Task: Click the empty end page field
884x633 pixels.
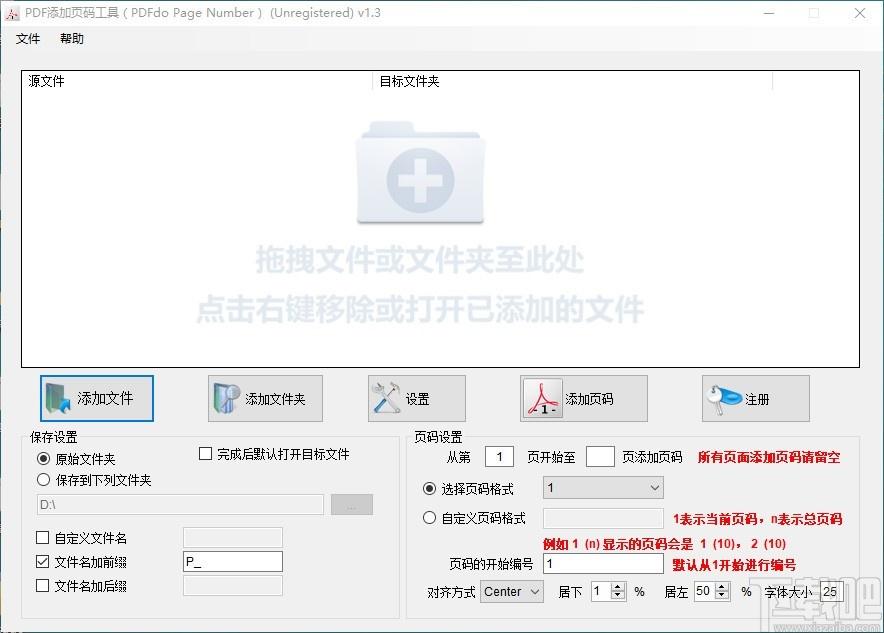Action: [600, 457]
